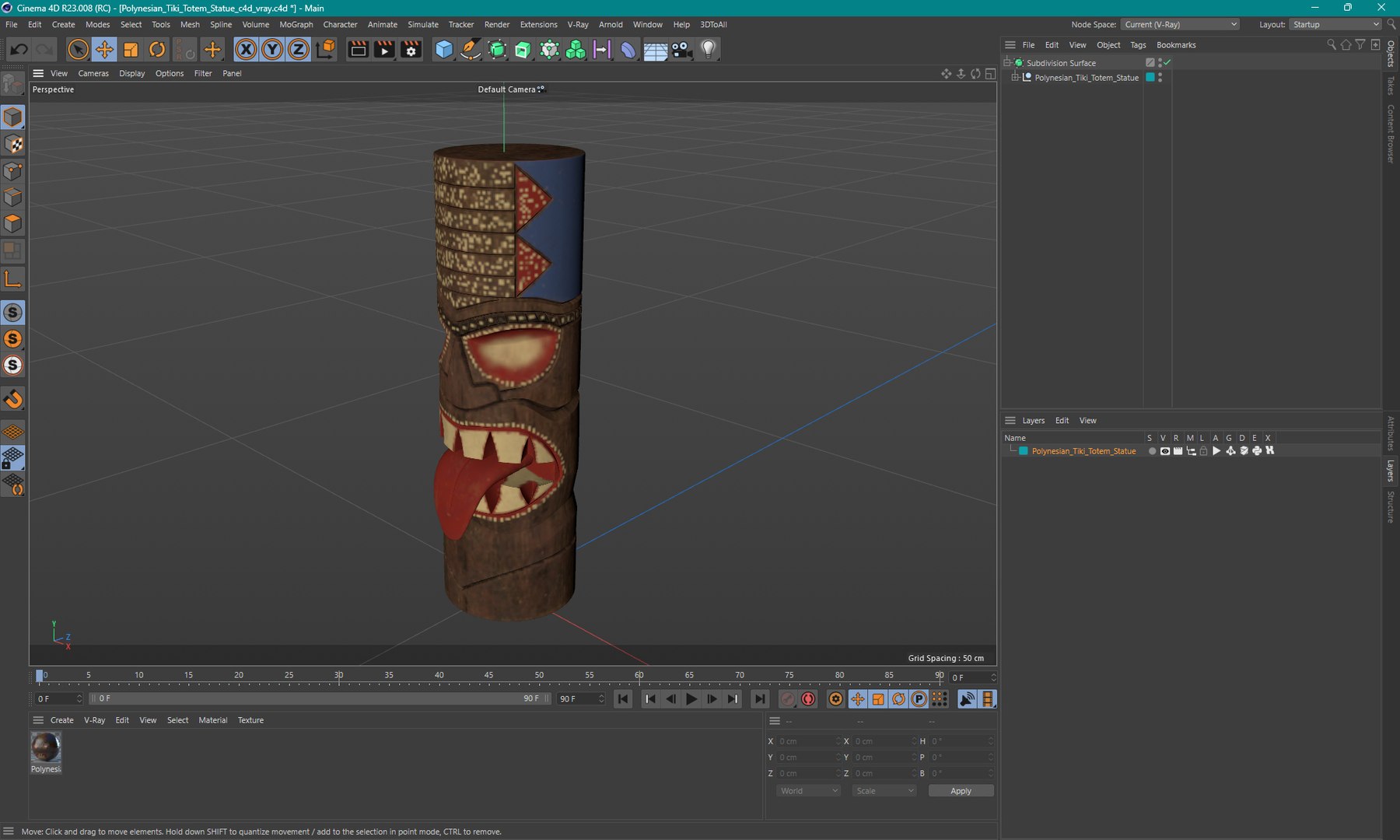Switch to Model mode in left palette
1400x840 pixels.
click(13, 117)
